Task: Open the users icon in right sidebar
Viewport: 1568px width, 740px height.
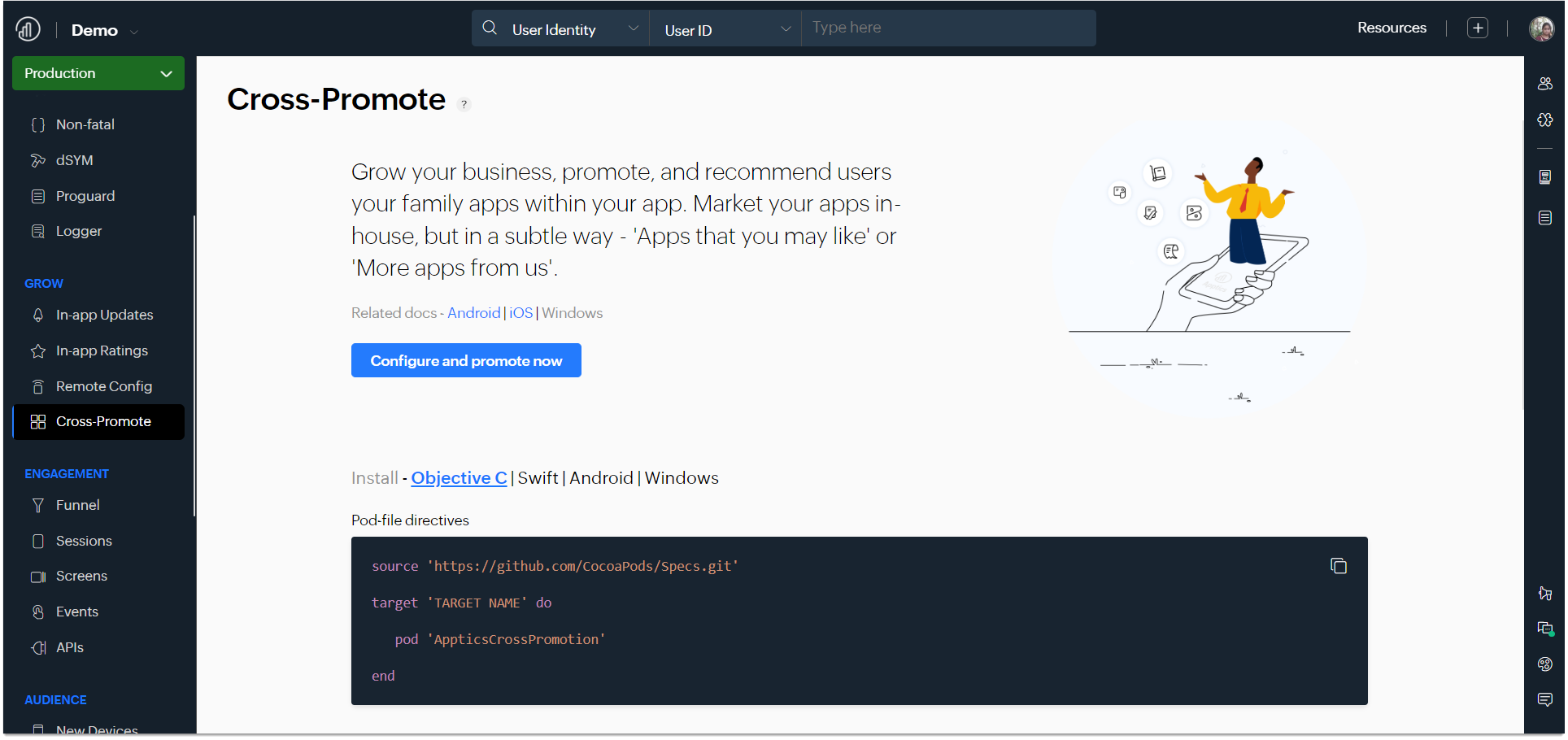Action: pyautogui.click(x=1544, y=84)
